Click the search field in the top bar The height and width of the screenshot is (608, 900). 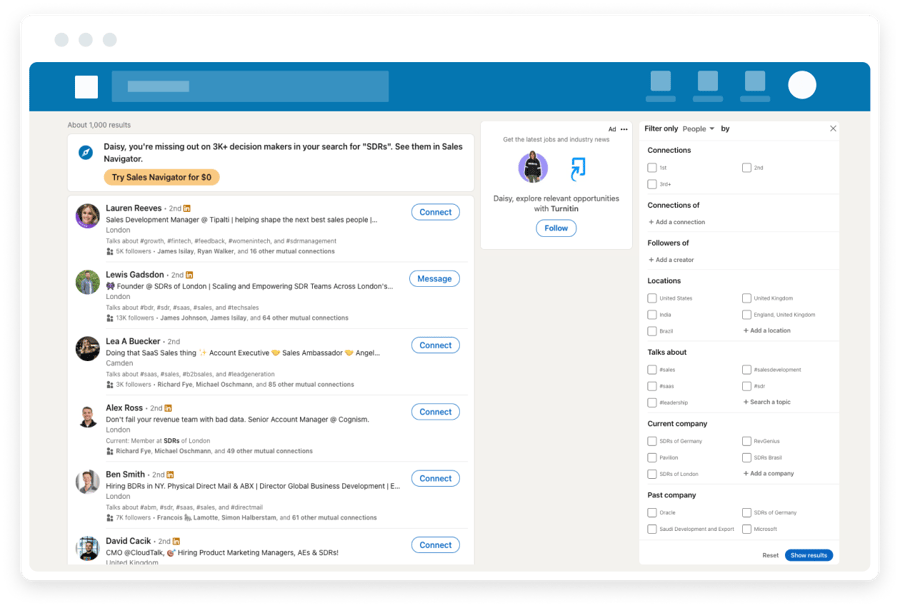tap(250, 86)
